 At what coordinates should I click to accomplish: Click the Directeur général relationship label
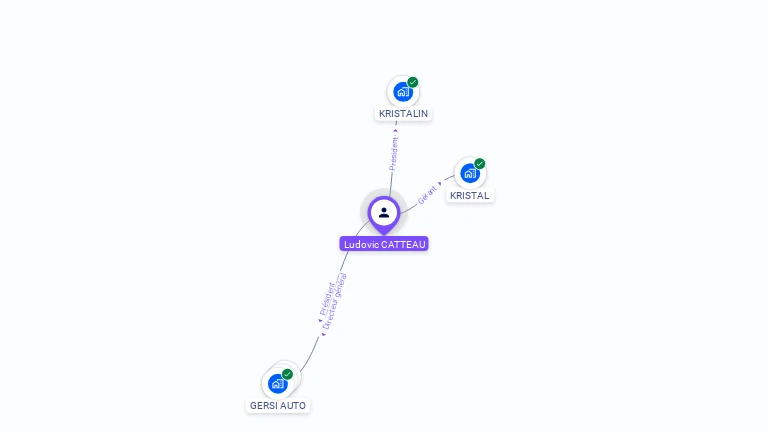pos(335,302)
